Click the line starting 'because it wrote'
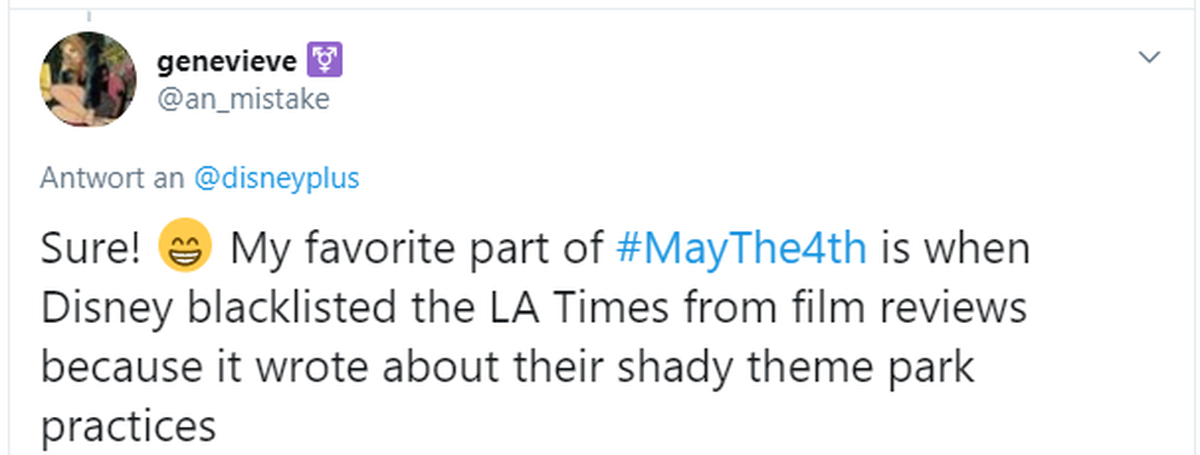Screen dimensions: 1200x455 pyautogui.click(x=507, y=368)
